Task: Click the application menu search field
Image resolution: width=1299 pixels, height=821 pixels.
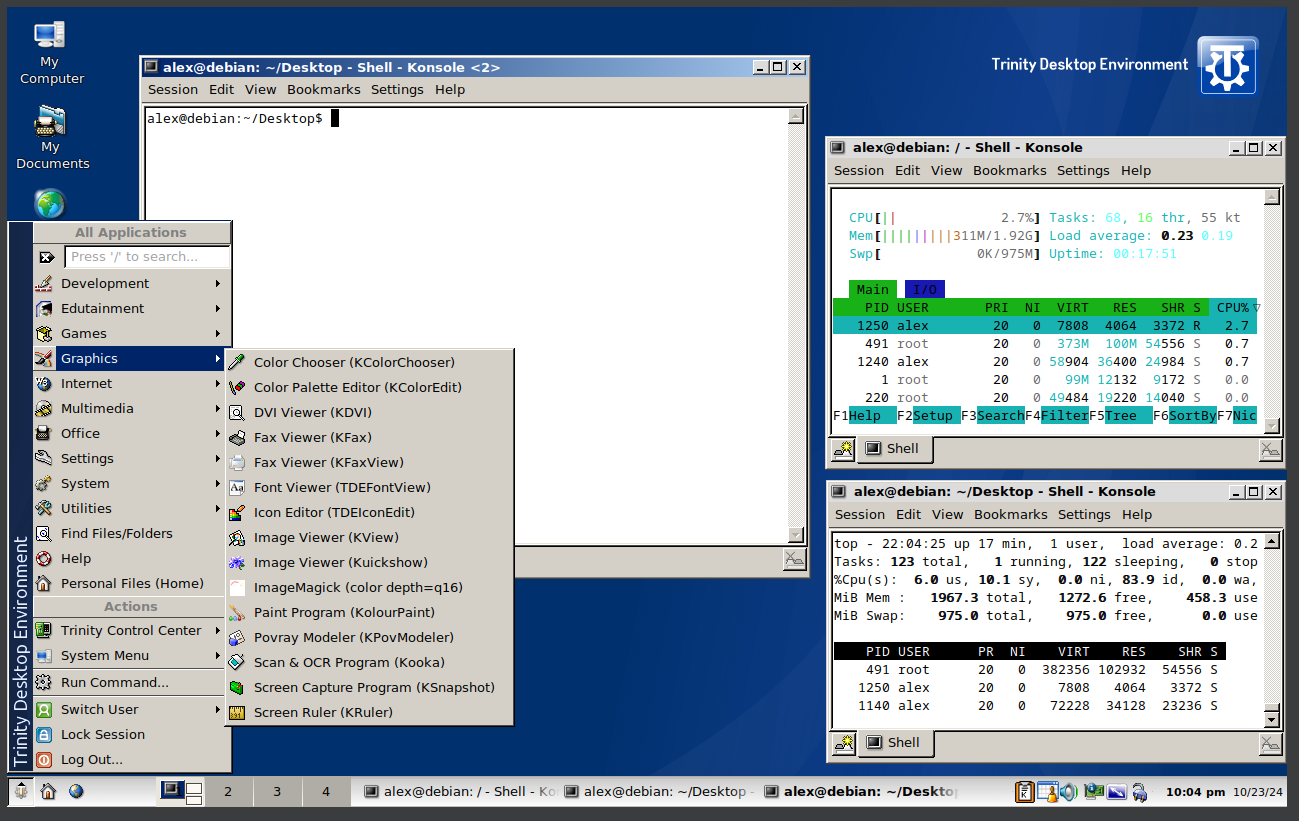Action: pyautogui.click(x=147, y=257)
